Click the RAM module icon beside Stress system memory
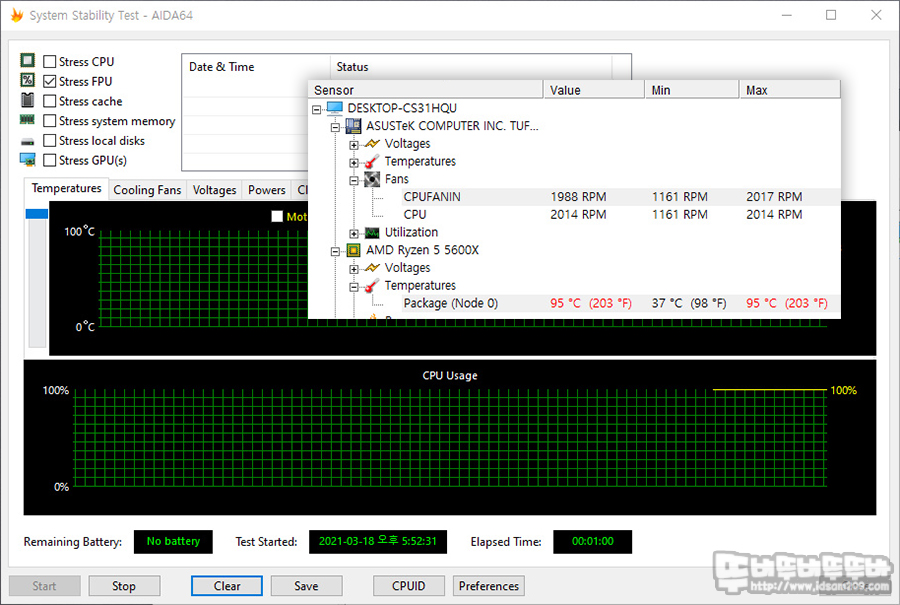Screen dimensions: 900x605 coord(28,119)
